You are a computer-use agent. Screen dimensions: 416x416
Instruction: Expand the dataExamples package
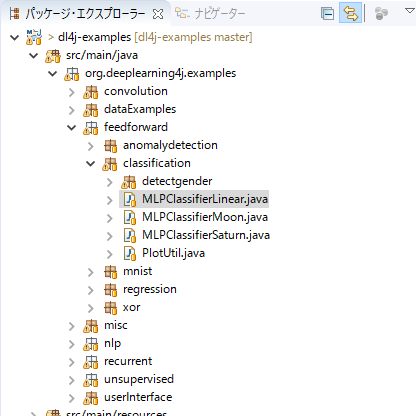point(72,110)
